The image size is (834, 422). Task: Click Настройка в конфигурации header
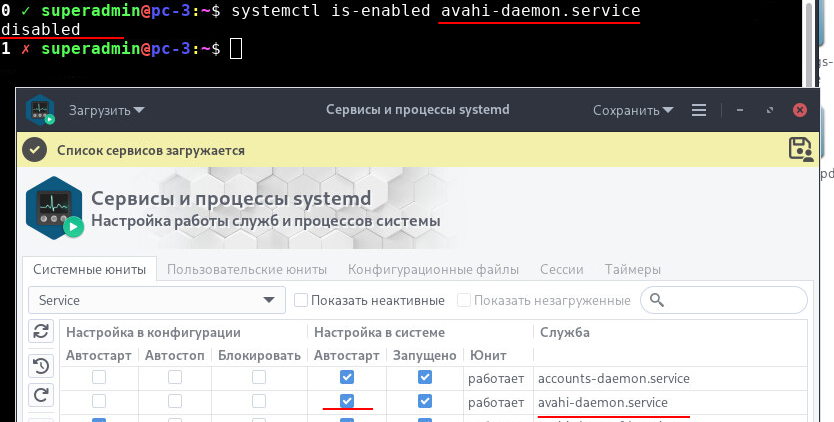tap(153, 333)
